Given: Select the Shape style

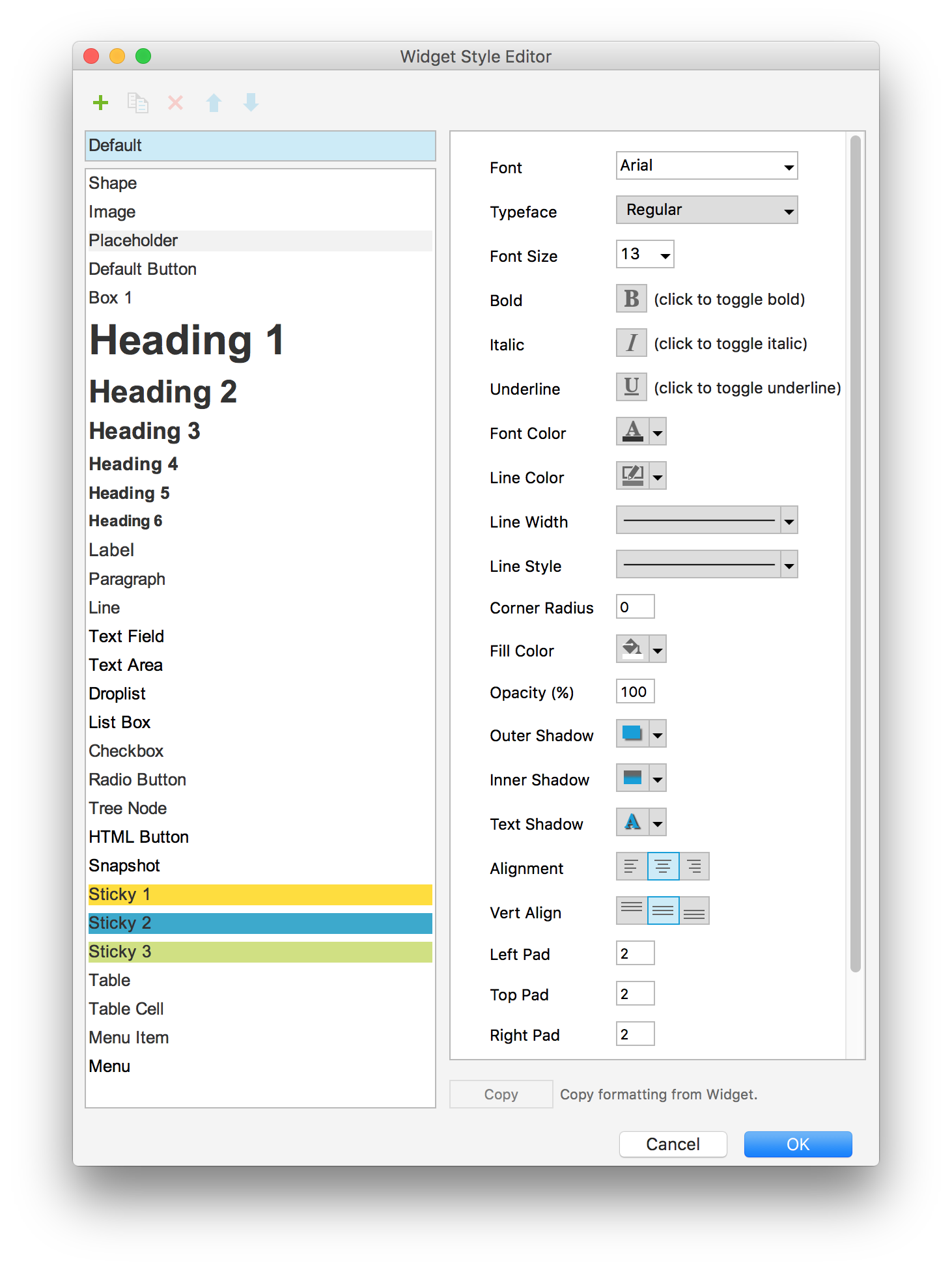Looking at the screenshot, I should (260, 183).
